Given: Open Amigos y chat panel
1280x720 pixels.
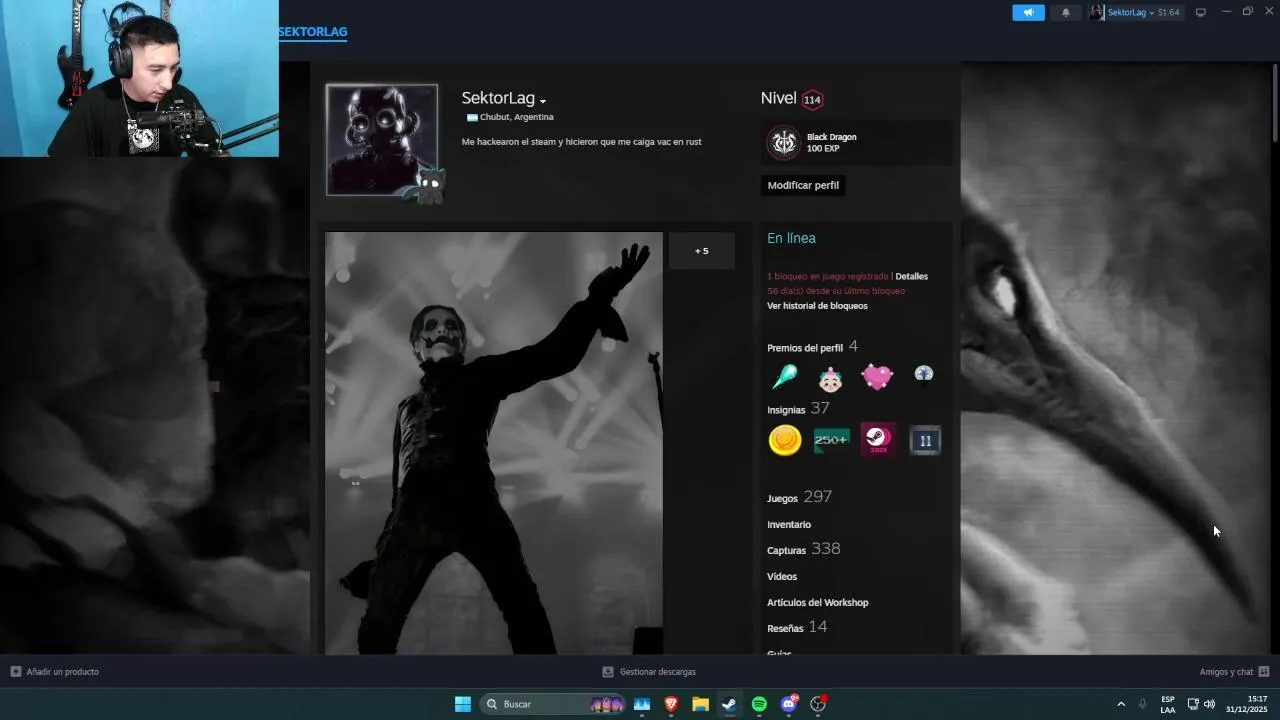Looking at the screenshot, I should coord(1234,672).
